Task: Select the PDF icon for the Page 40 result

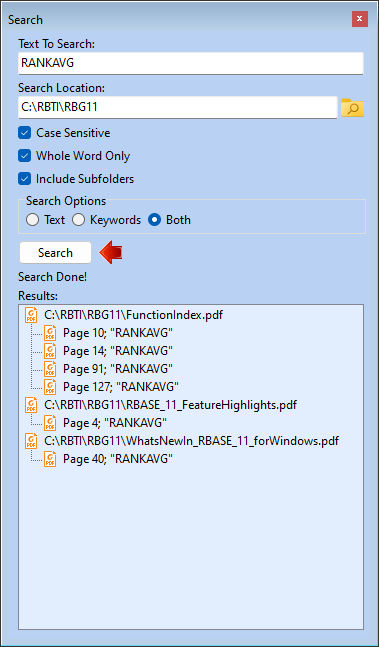Action: click(x=50, y=458)
